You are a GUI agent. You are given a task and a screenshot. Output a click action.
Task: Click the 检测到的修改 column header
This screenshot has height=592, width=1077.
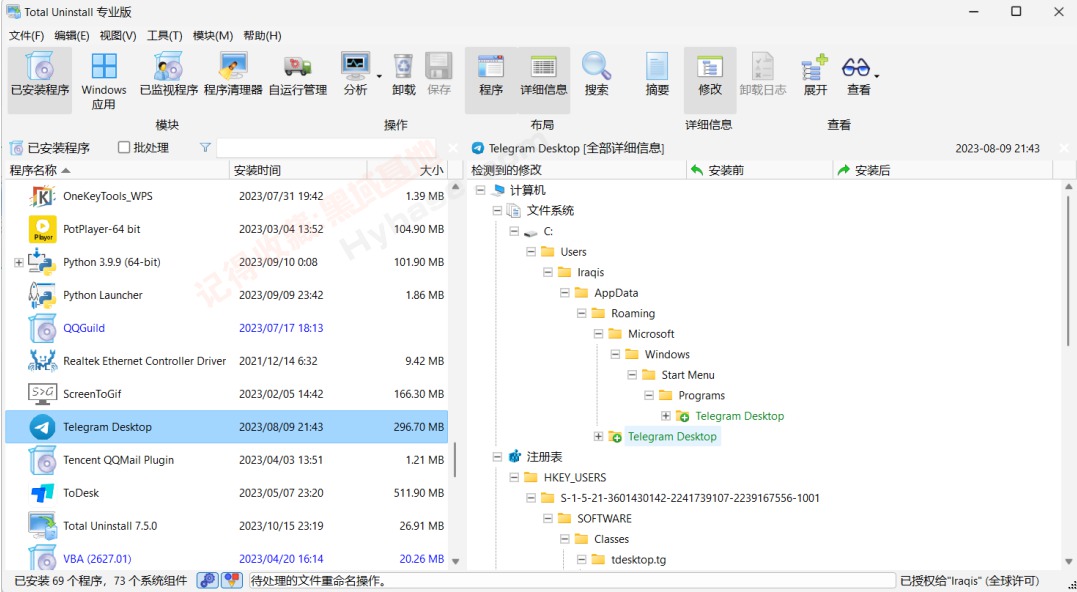576,170
